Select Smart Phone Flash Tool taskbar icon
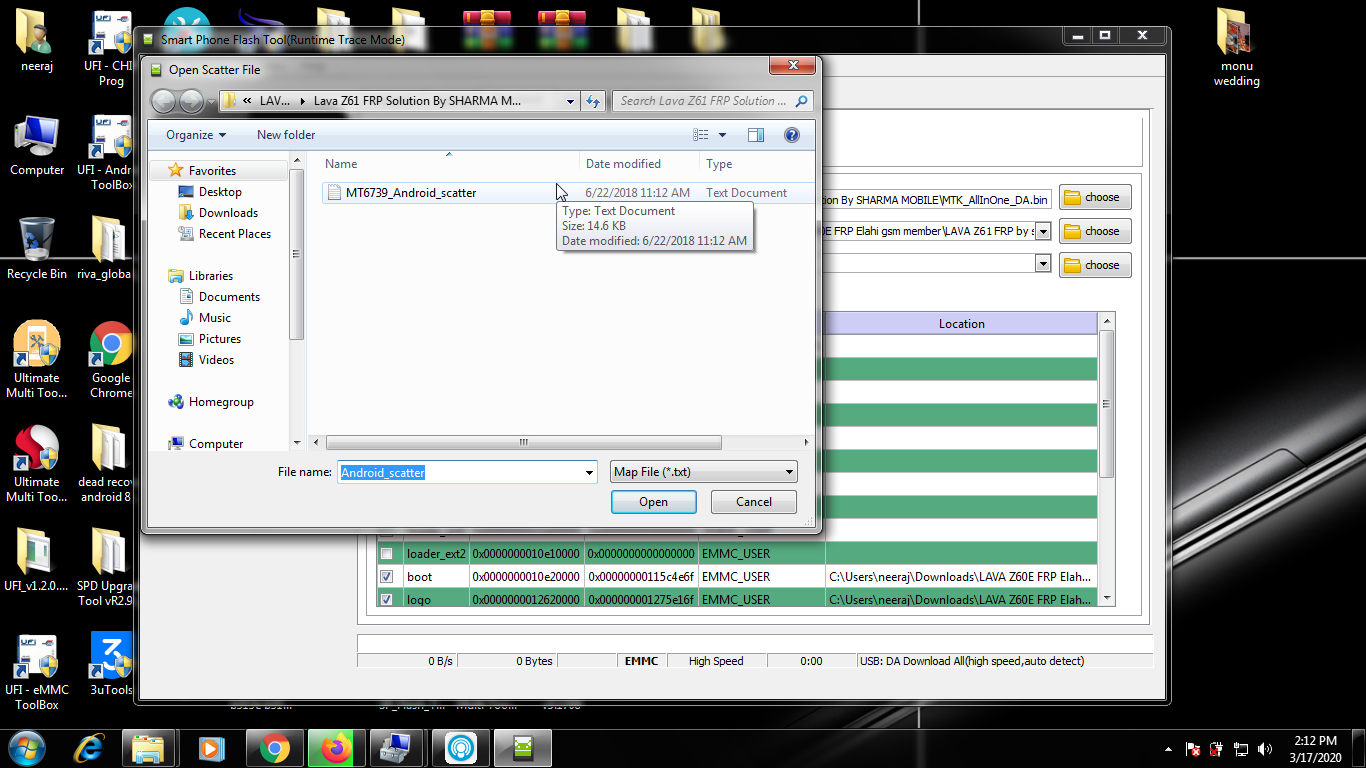This screenshot has width=1366, height=768. (x=523, y=748)
